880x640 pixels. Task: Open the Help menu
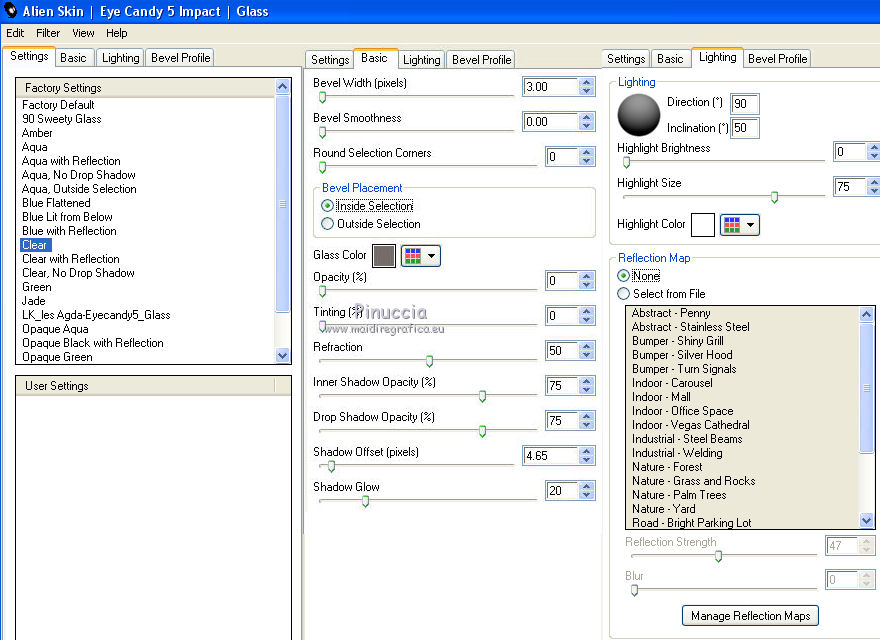coord(117,33)
